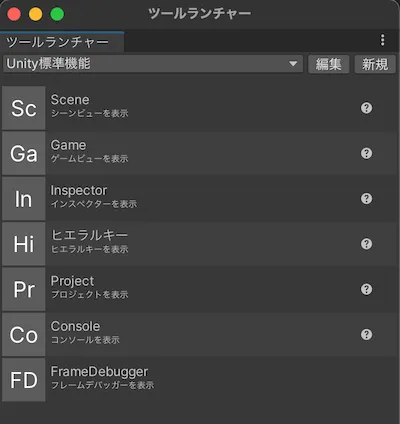
Task: Click the Game title text
Action: (68, 145)
